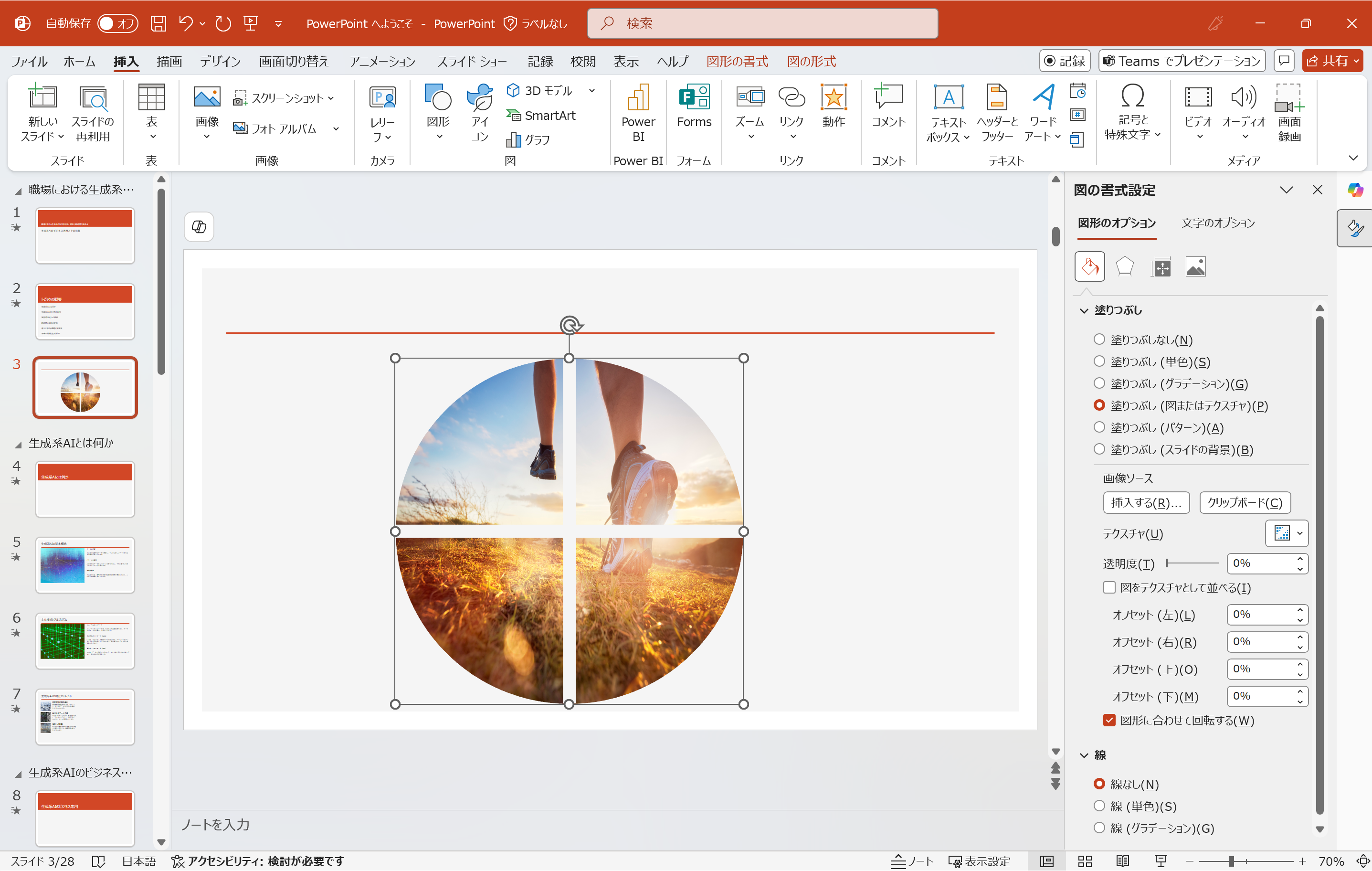Click the 挿入する(R)... button

pos(1146,503)
